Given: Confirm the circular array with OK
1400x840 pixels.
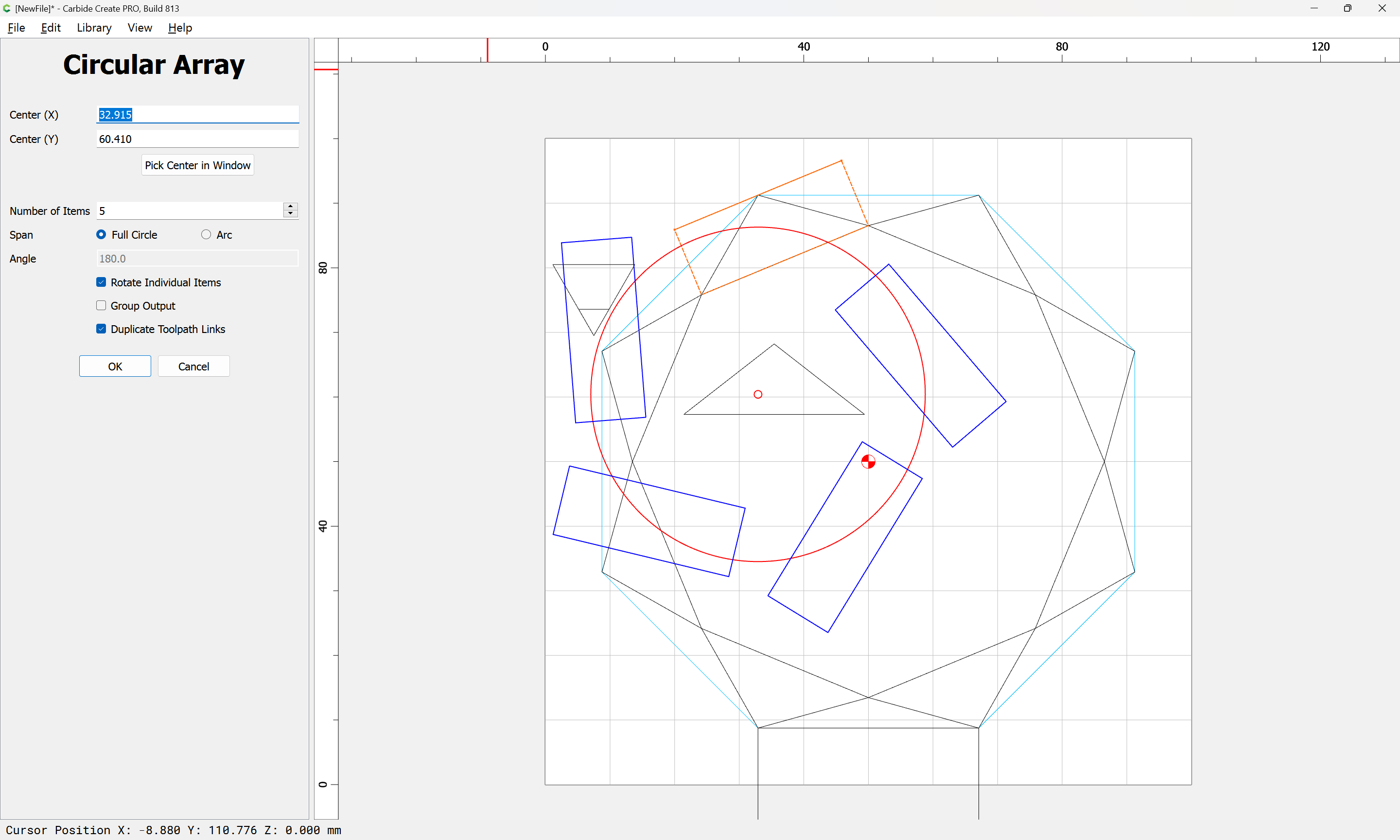Looking at the screenshot, I should (115, 366).
